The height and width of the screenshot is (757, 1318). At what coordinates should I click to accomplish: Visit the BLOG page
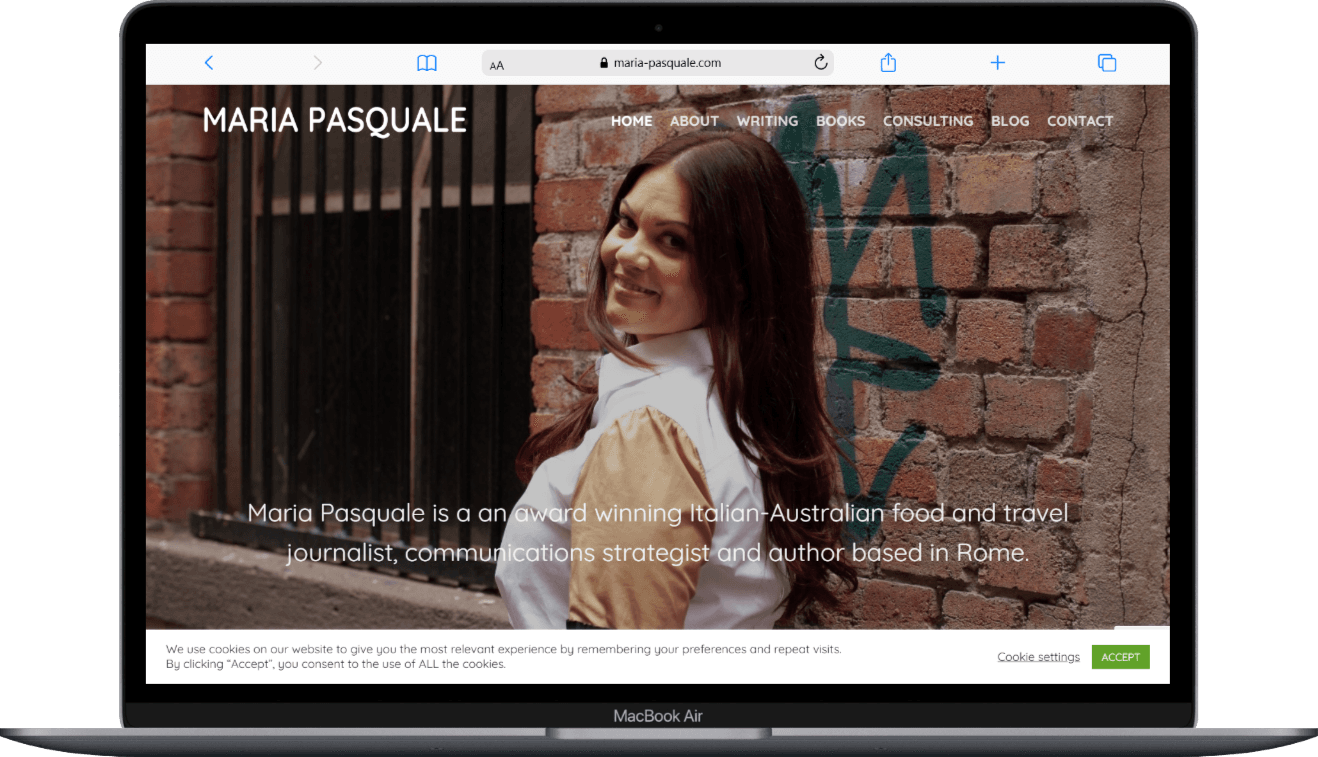[1010, 121]
